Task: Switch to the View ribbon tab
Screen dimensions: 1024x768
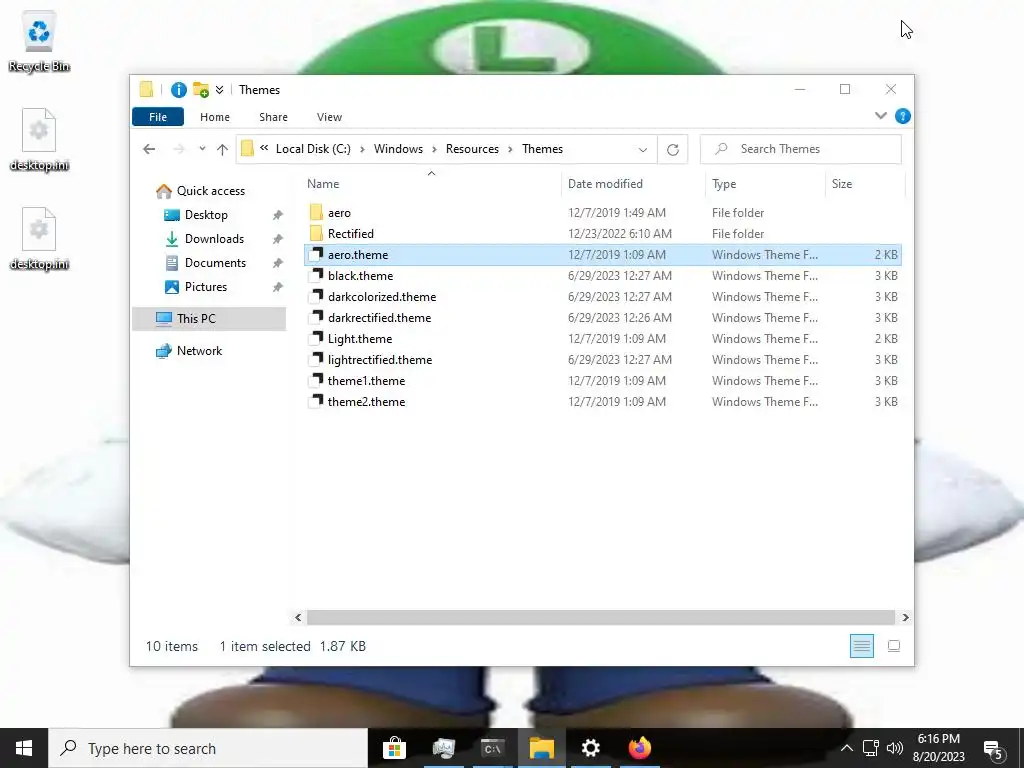Action: [x=329, y=117]
